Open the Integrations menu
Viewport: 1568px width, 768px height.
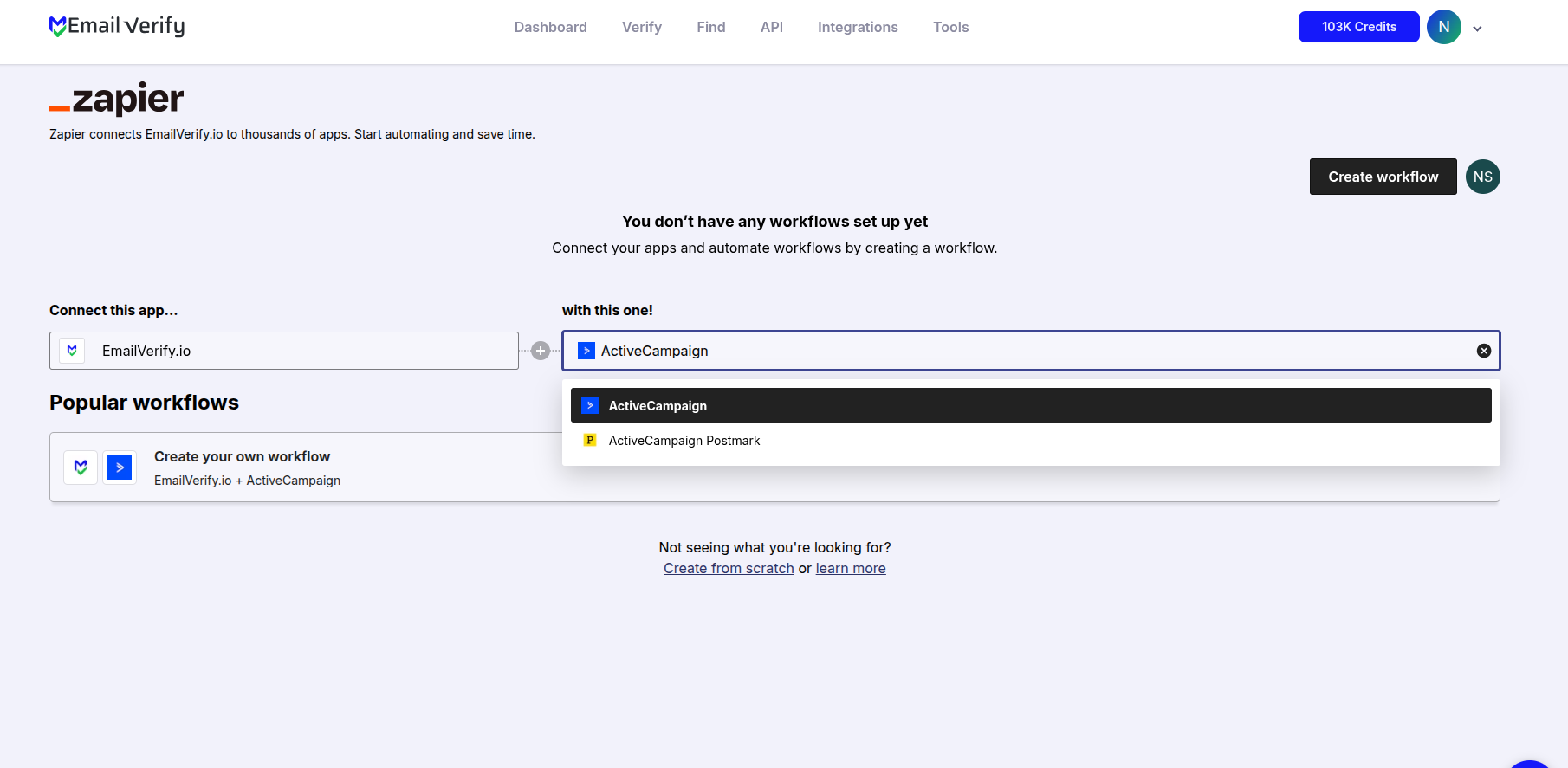coord(858,27)
